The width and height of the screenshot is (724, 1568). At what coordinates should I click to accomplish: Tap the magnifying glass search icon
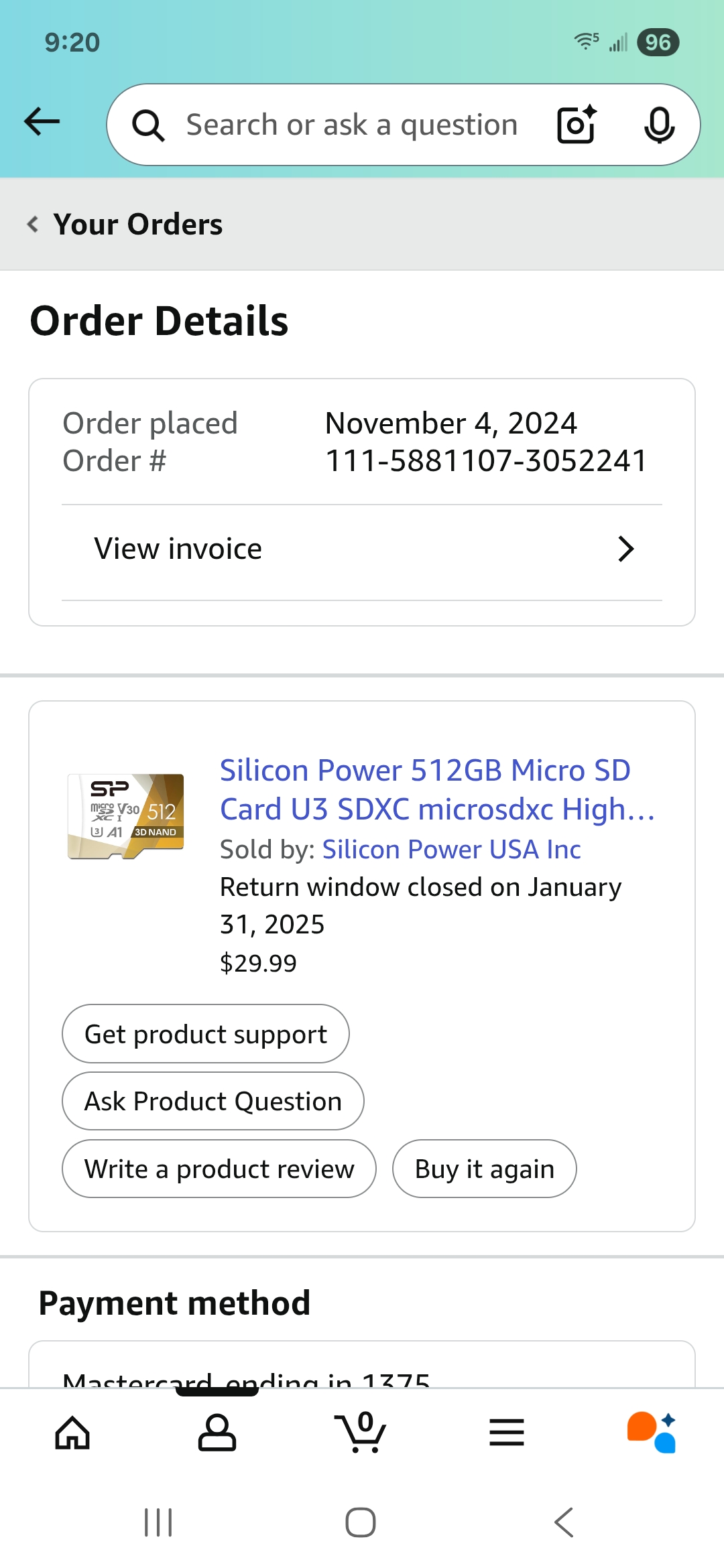pyautogui.click(x=148, y=125)
